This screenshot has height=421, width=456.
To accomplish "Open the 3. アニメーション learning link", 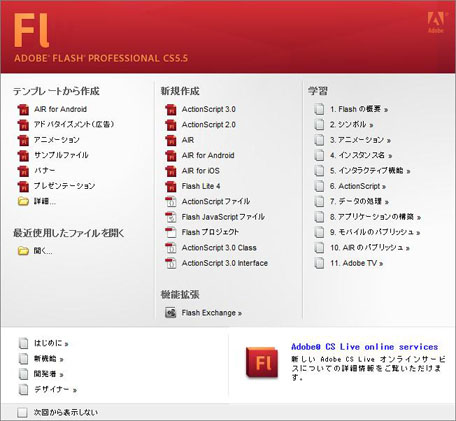I will [360, 140].
